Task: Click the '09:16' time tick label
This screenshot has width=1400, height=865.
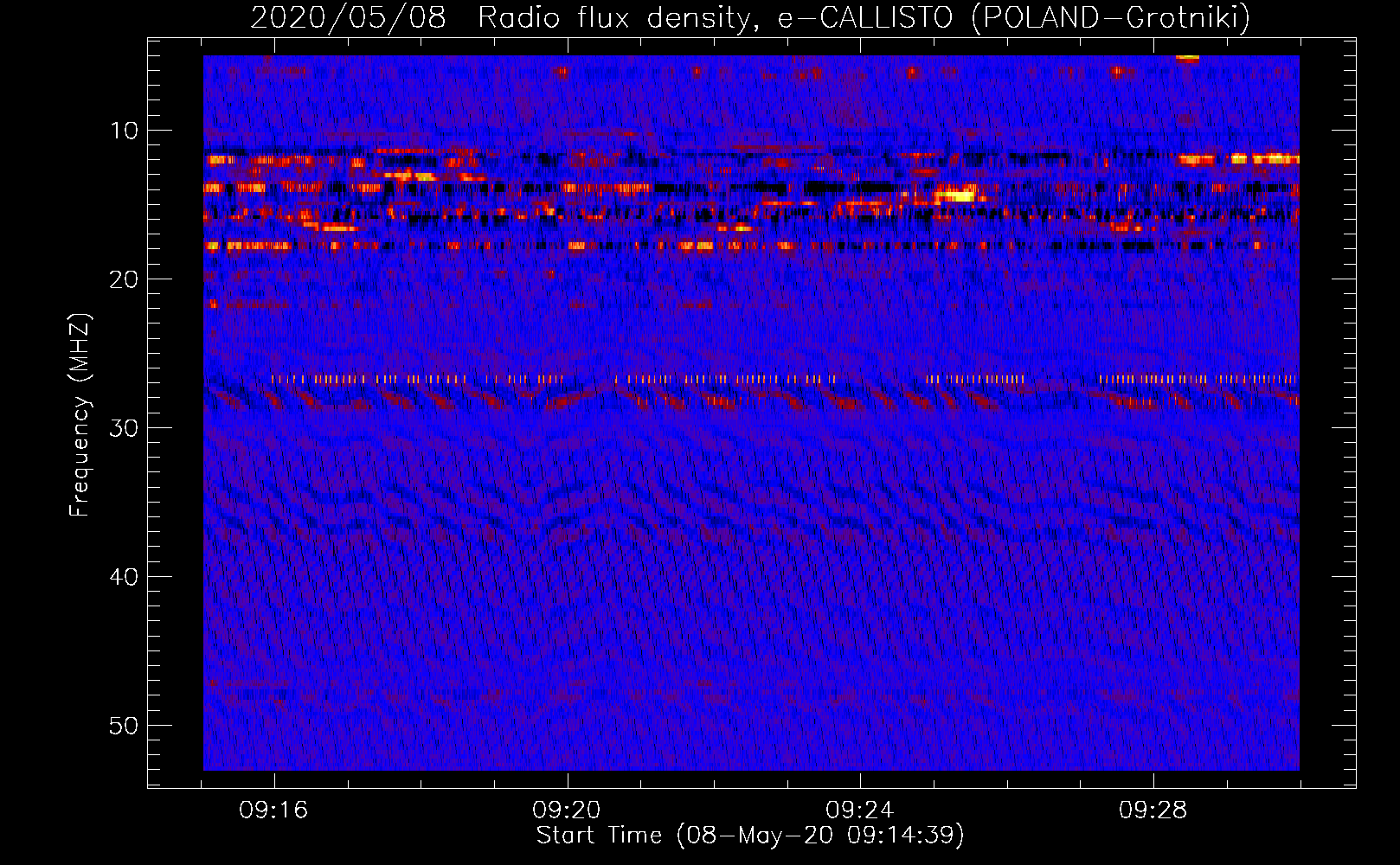Action: coord(273,811)
